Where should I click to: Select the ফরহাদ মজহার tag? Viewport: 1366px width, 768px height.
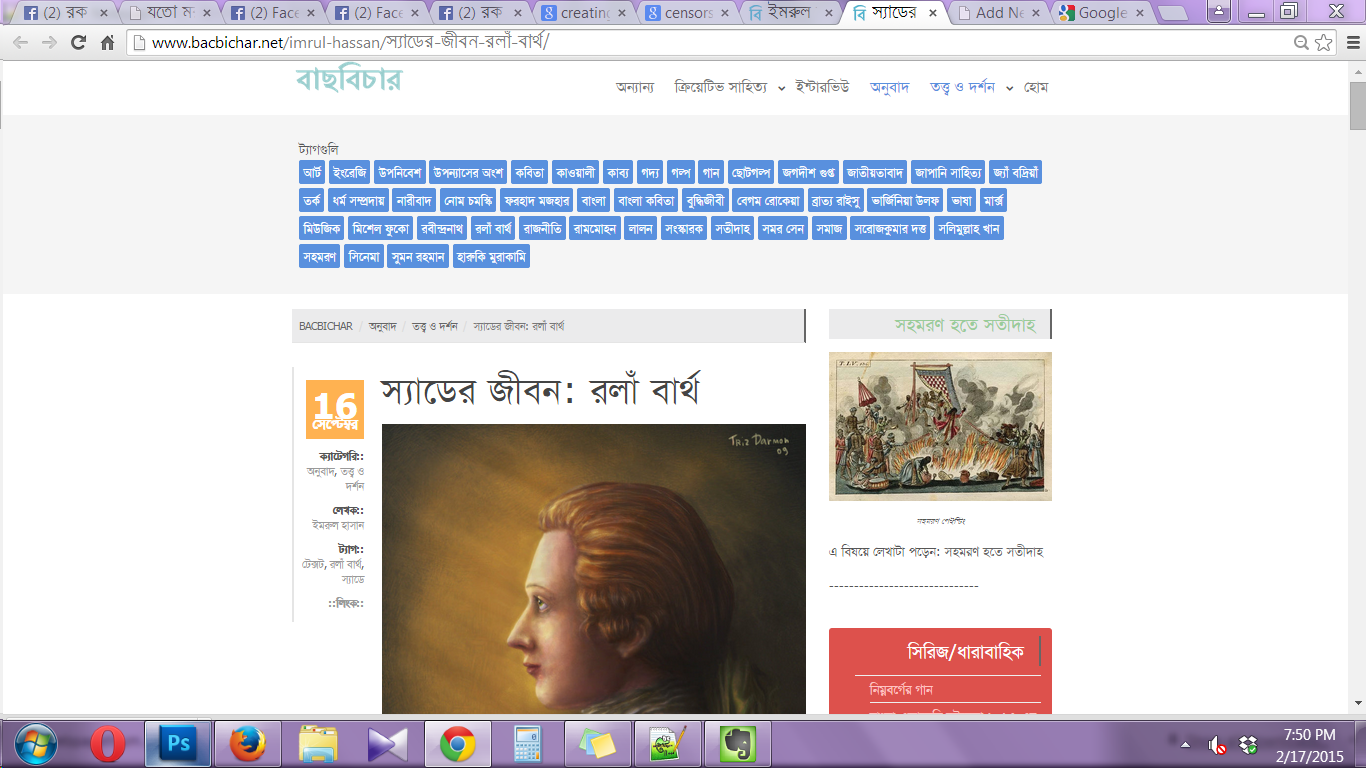pyautogui.click(x=537, y=200)
